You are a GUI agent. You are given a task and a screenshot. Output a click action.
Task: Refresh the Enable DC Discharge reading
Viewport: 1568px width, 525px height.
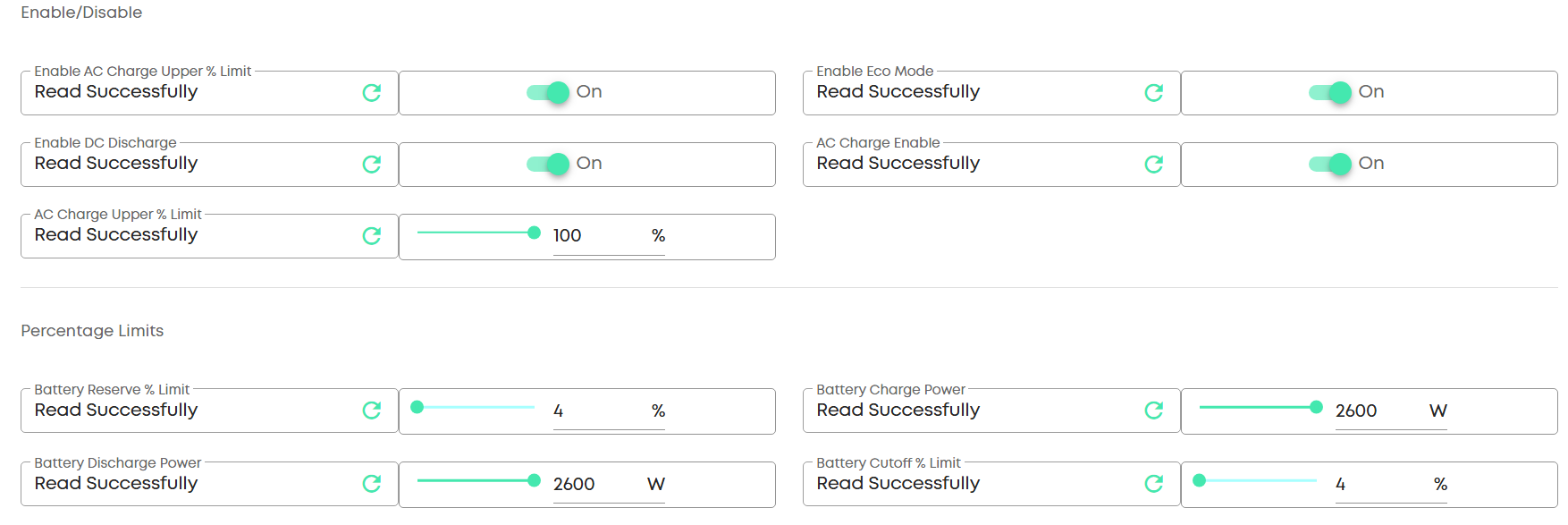coord(372,165)
